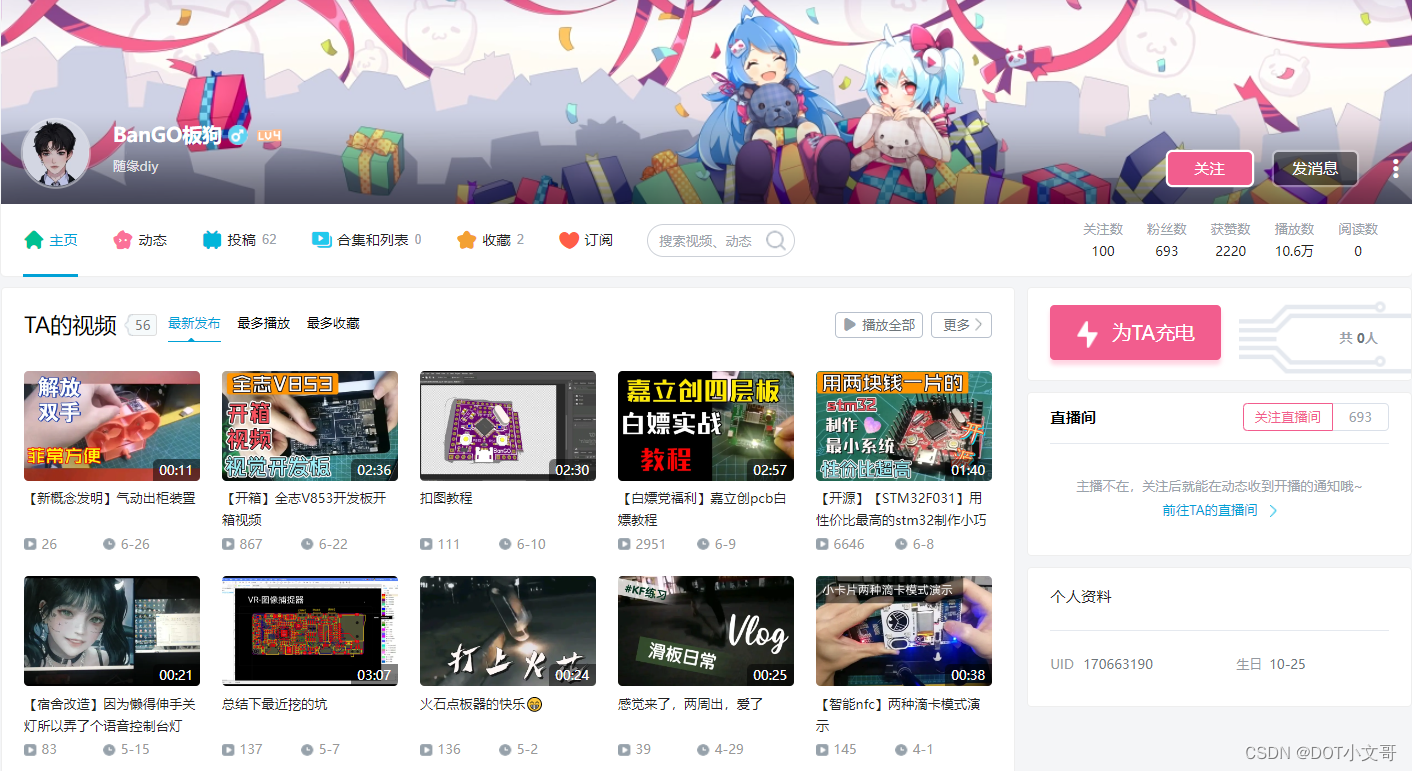1412x771 pixels.
Task: Open the three-dot more menu in banner
Action: tap(1395, 169)
